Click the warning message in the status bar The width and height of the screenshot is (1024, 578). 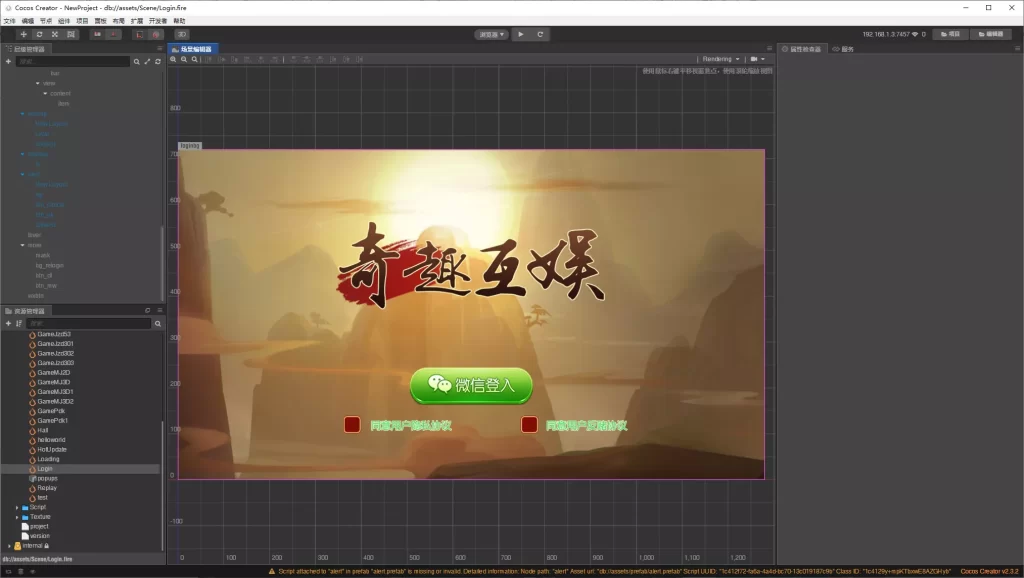609,571
